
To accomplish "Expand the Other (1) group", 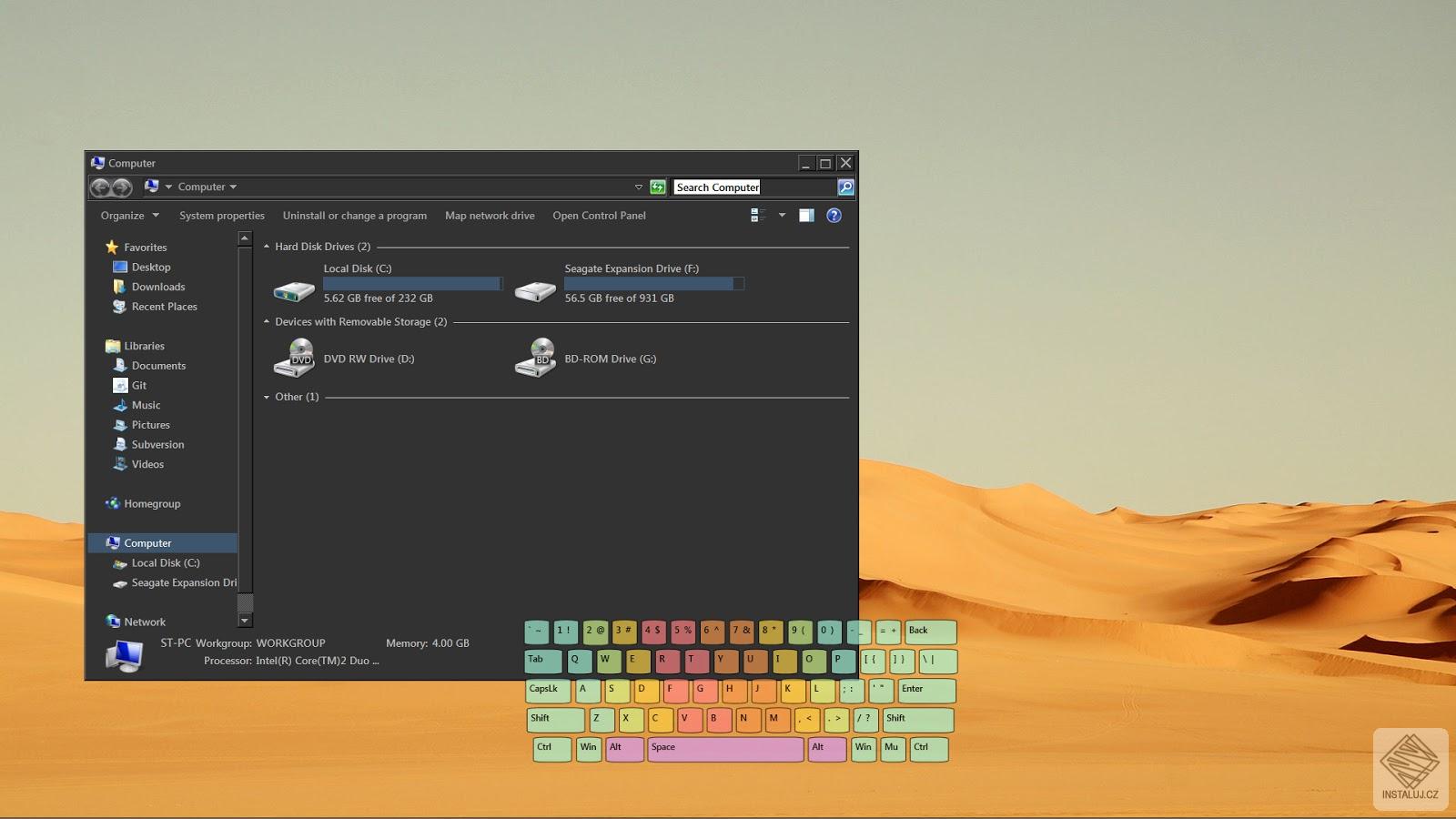I will [267, 398].
